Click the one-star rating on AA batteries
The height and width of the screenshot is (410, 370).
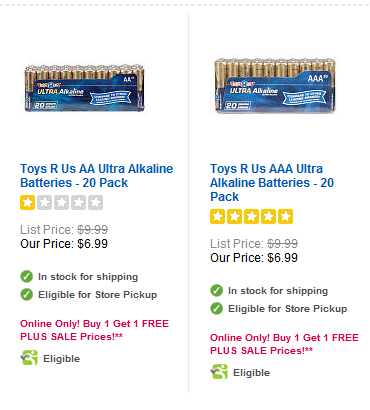click(x=61, y=202)
